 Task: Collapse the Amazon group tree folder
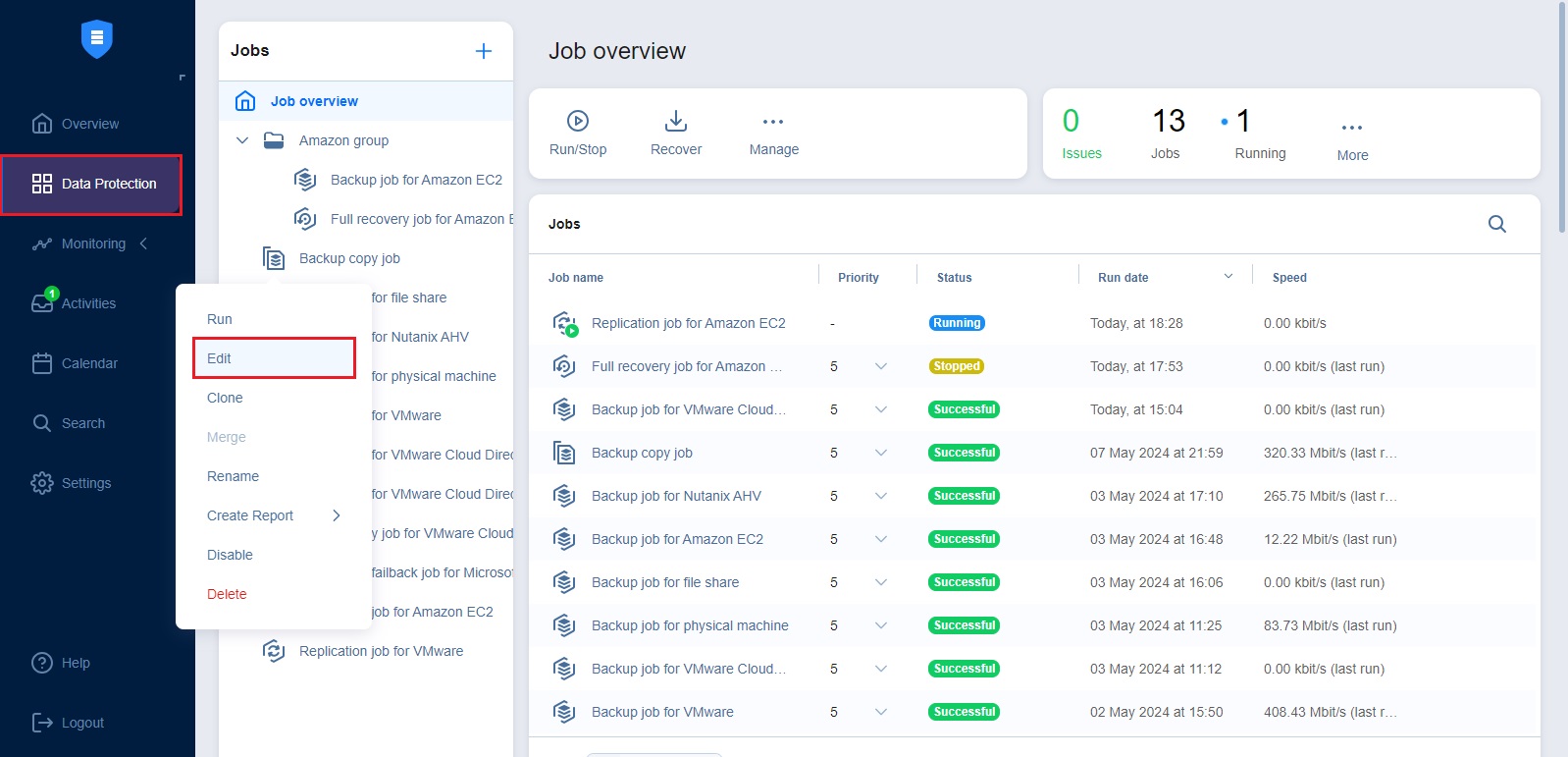click(242, 140)
